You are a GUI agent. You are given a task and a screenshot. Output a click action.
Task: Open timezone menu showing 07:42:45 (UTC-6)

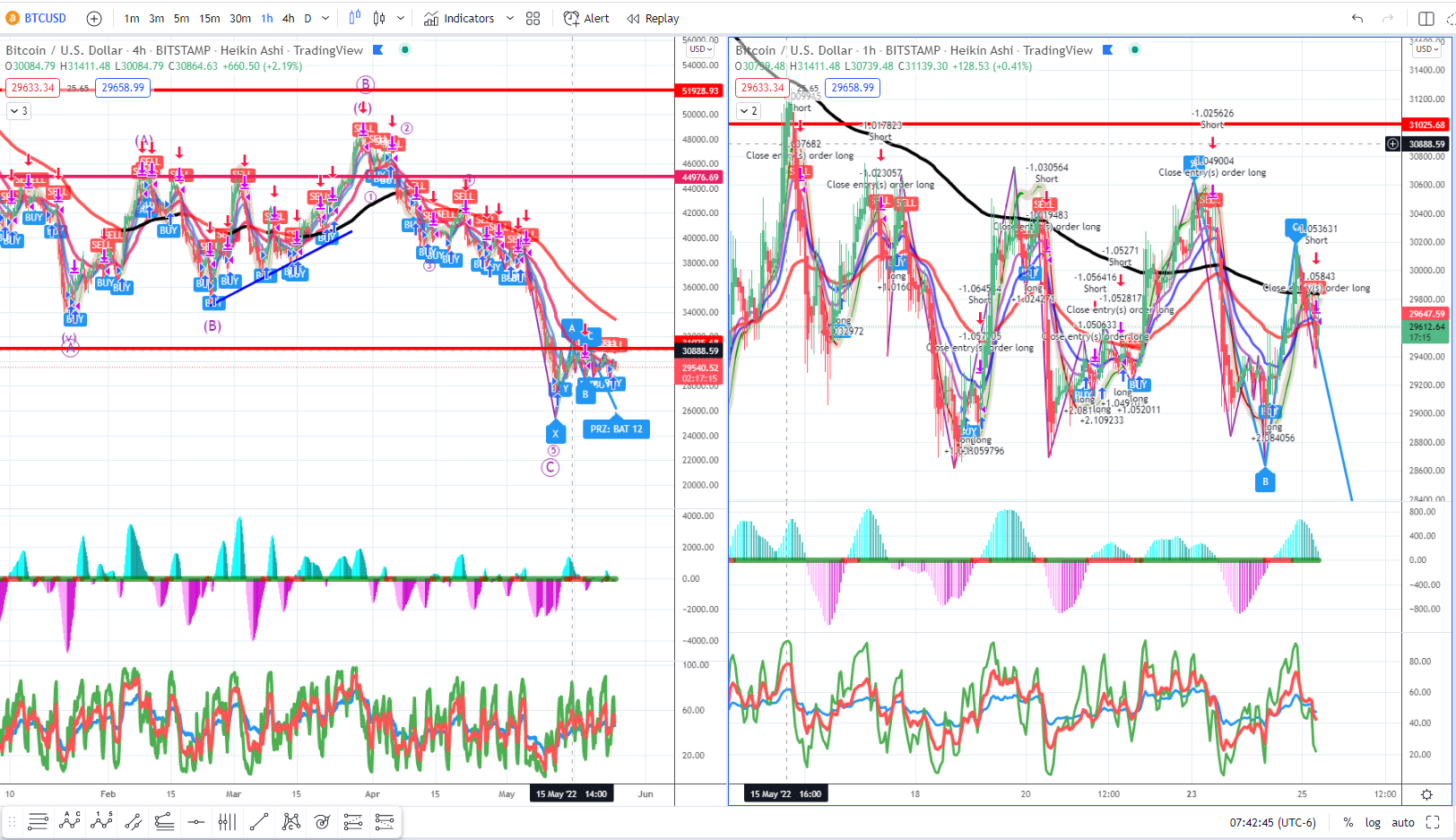coord(1272,822)
